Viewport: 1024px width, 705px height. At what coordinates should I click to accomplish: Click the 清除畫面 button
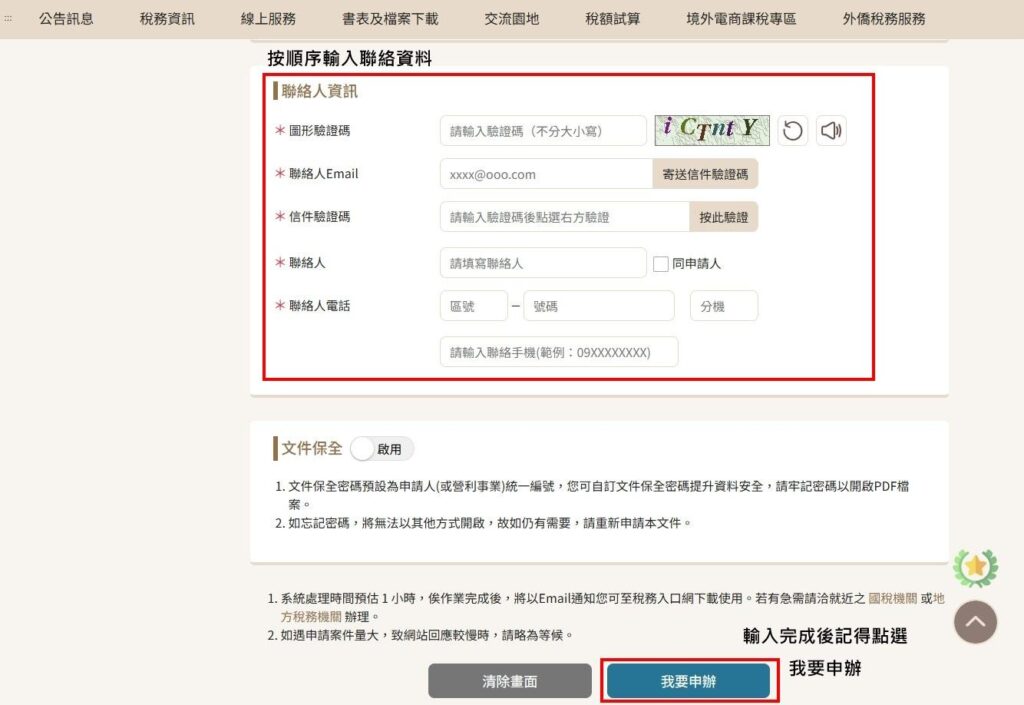(510, 681)
